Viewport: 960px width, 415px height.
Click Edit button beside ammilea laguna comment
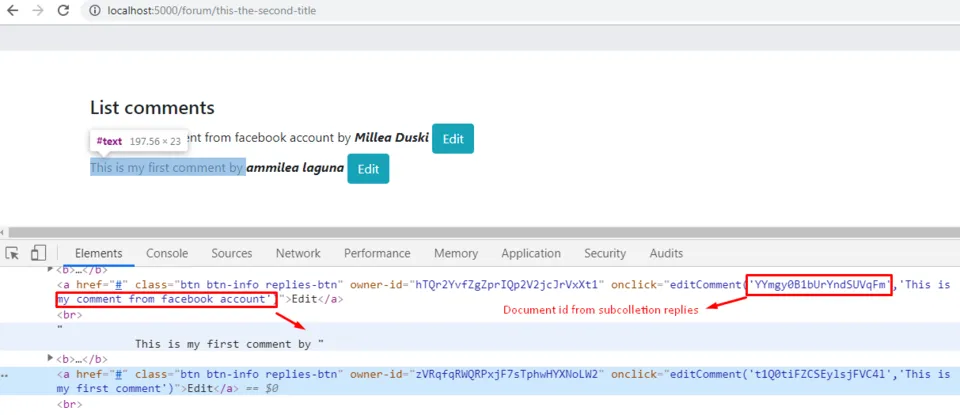coord(369,169)
